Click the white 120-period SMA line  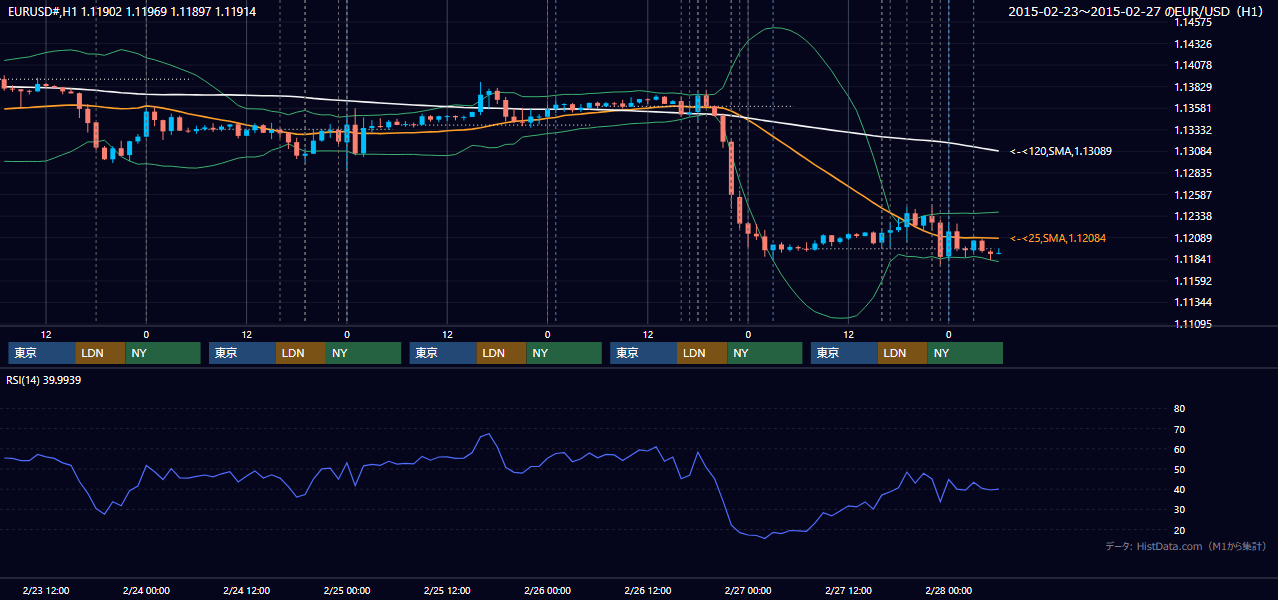(850, 131)
